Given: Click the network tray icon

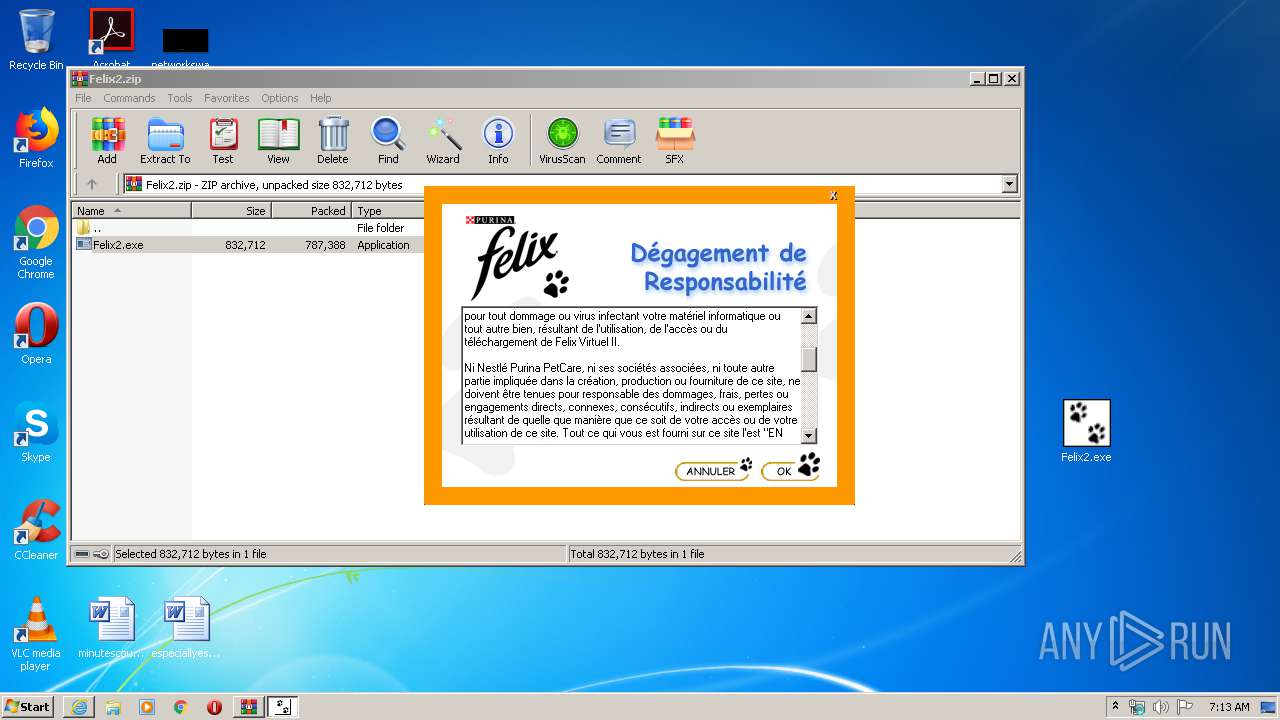Looking at the screenshot, I should 1138,707.
